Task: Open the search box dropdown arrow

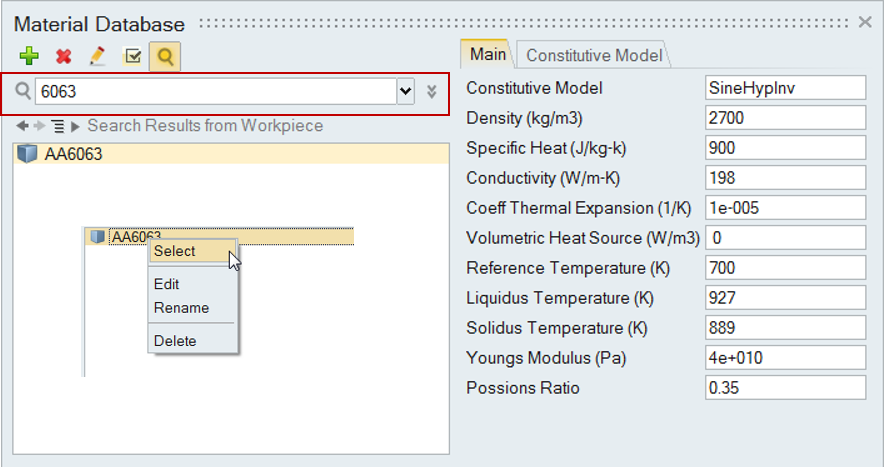Action: (405, 92)
